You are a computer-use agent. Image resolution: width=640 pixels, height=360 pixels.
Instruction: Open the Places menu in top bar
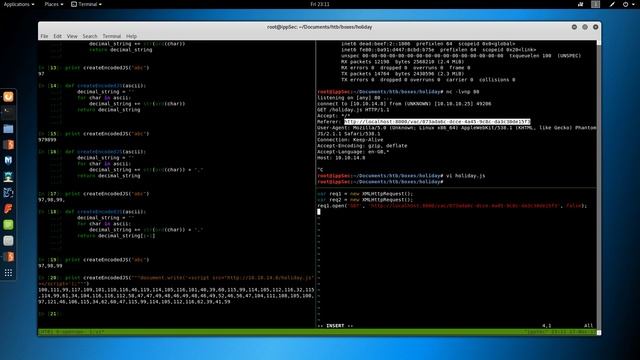[54, 4]
